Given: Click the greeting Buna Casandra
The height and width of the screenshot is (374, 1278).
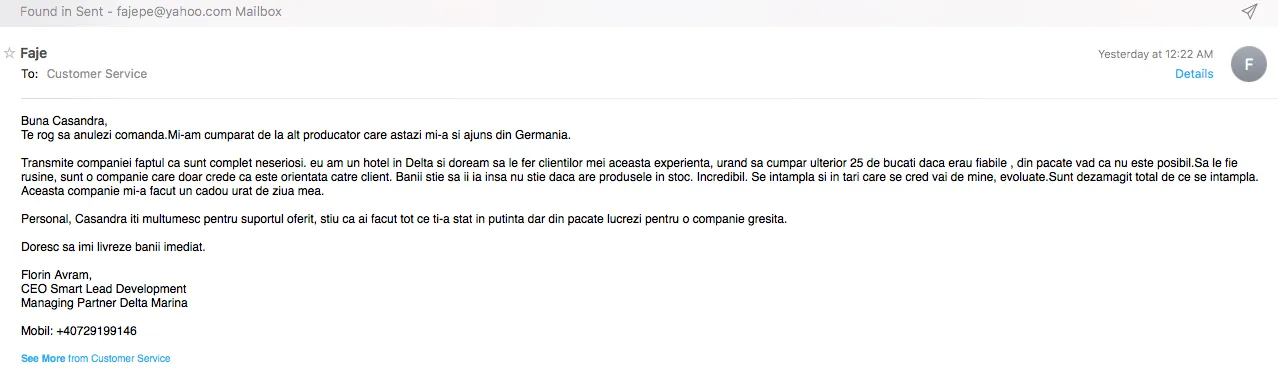Looking at the screenshot, I should coord(64,121).
